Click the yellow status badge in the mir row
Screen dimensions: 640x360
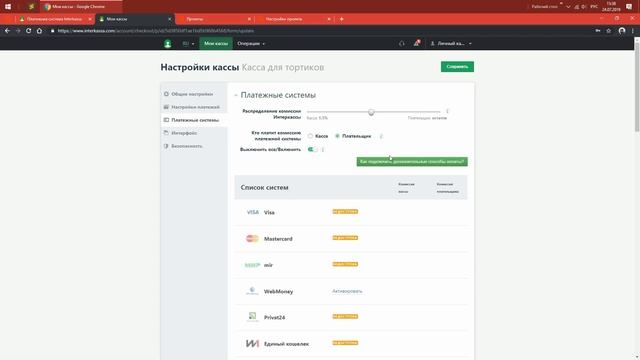coord(345,264)
